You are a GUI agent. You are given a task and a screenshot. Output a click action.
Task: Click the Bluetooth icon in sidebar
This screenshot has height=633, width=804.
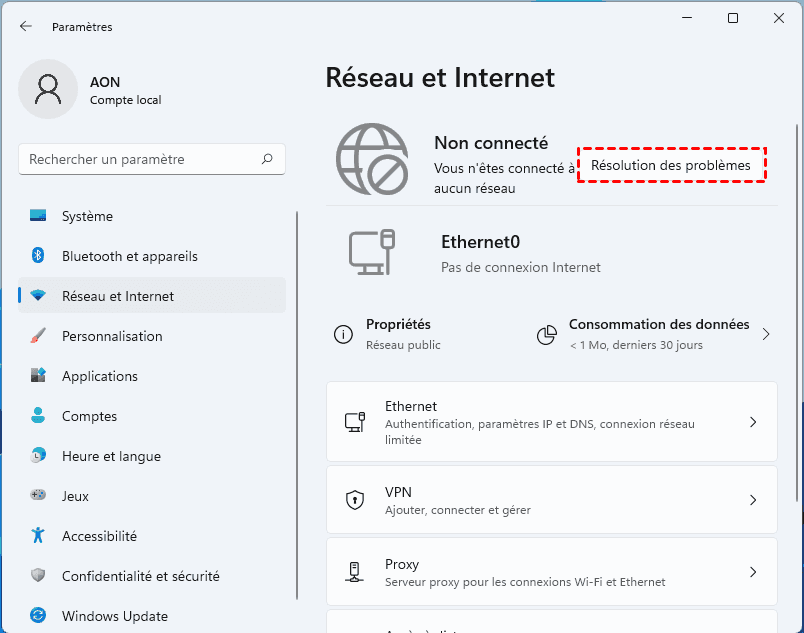tap(38, 256)
